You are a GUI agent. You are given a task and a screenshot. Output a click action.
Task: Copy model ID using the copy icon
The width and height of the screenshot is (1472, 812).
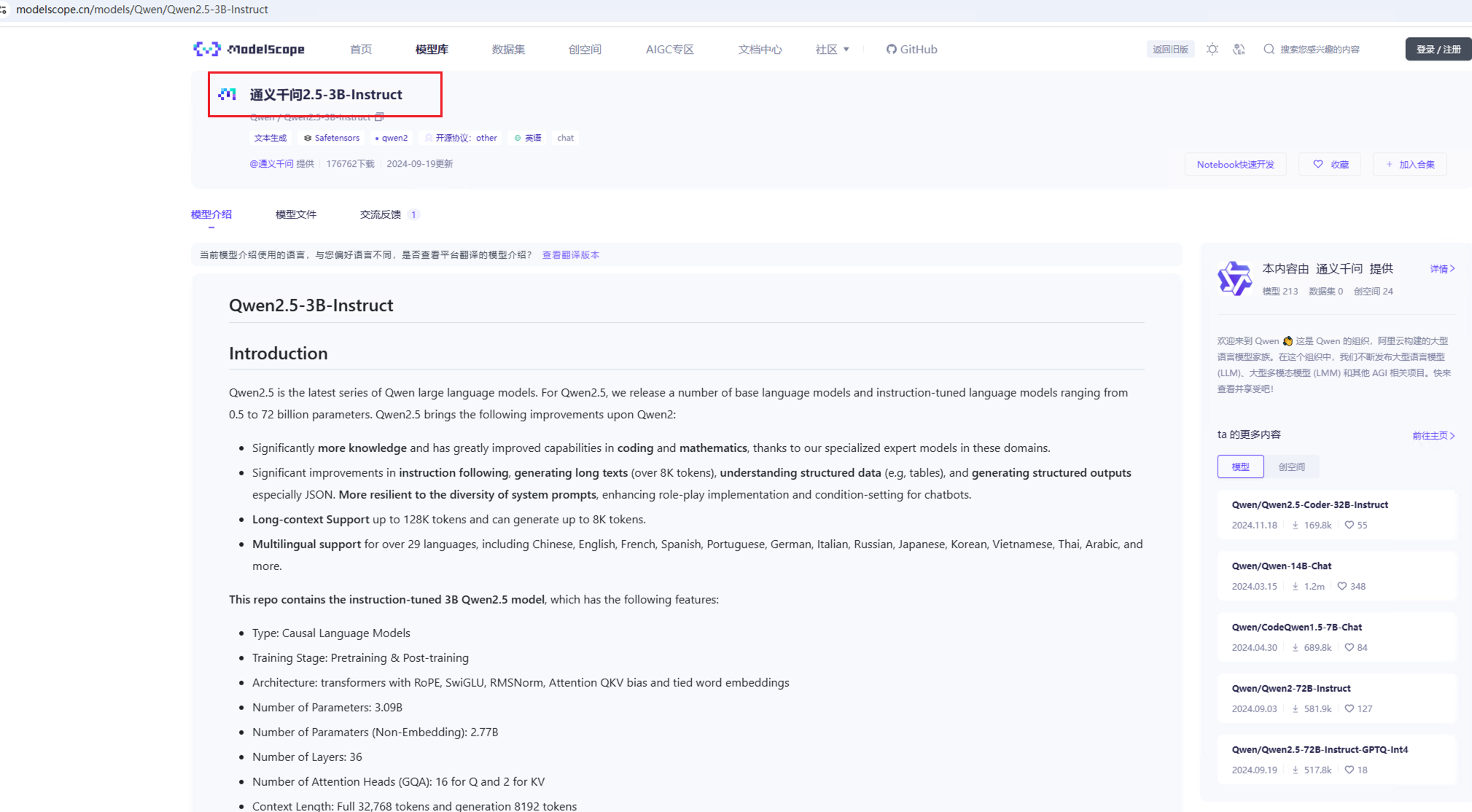(379, 117)
